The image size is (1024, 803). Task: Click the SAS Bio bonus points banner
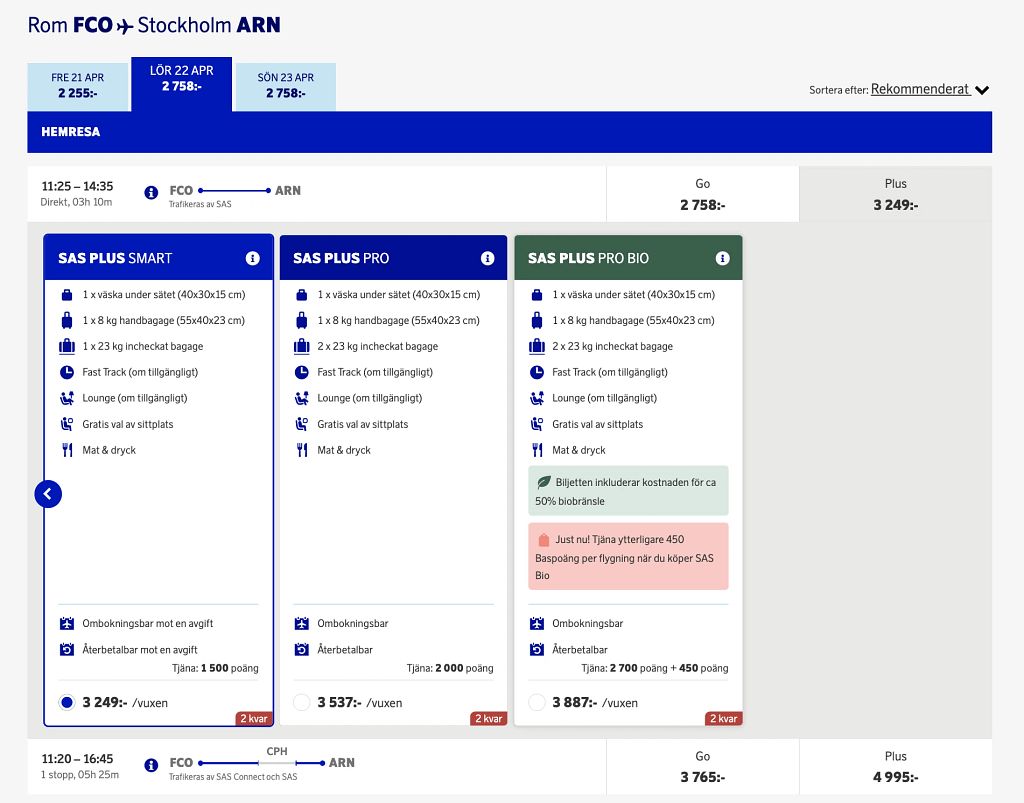(628, 556)
